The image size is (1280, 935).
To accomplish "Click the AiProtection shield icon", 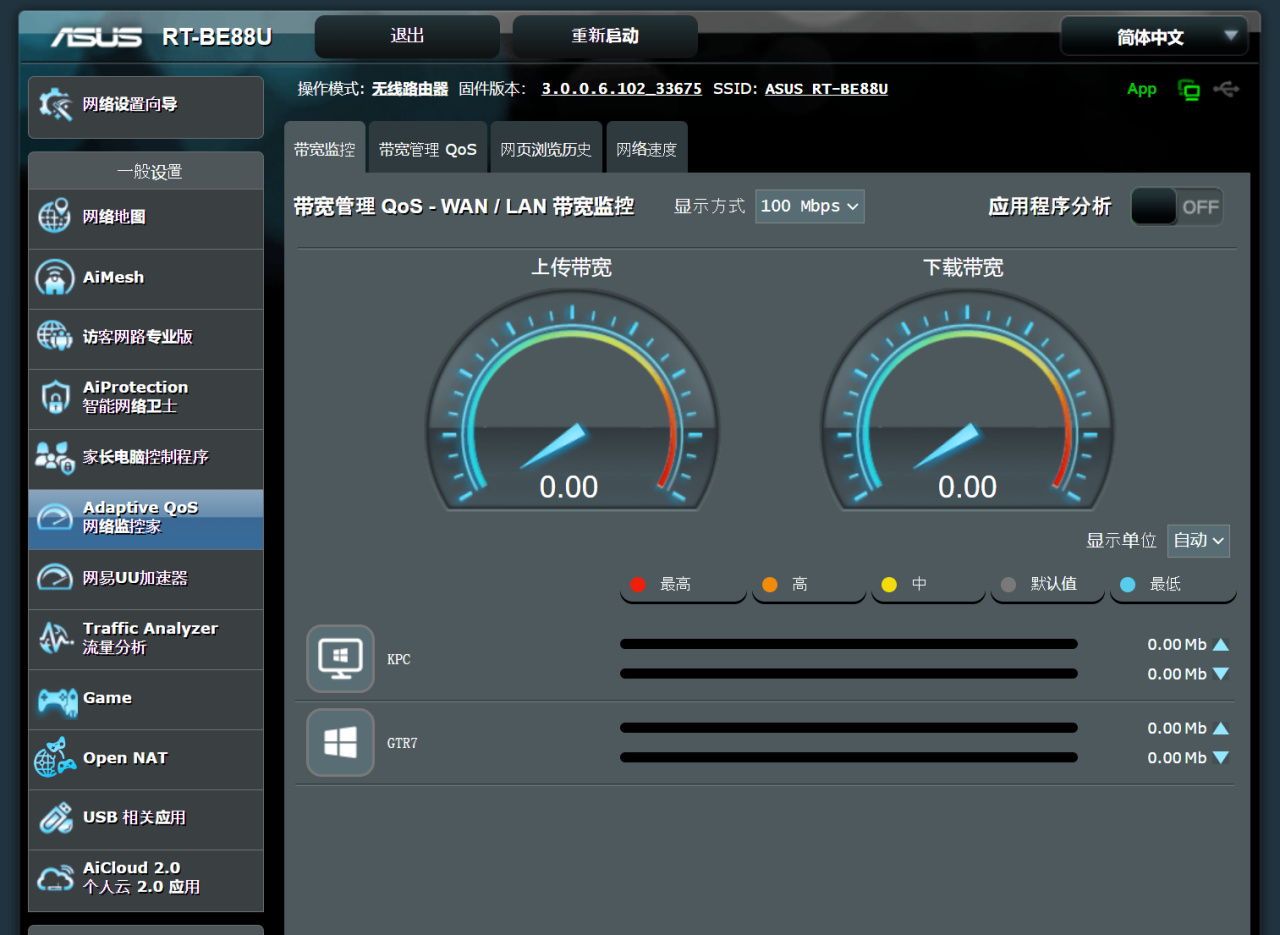I will 54,397.
